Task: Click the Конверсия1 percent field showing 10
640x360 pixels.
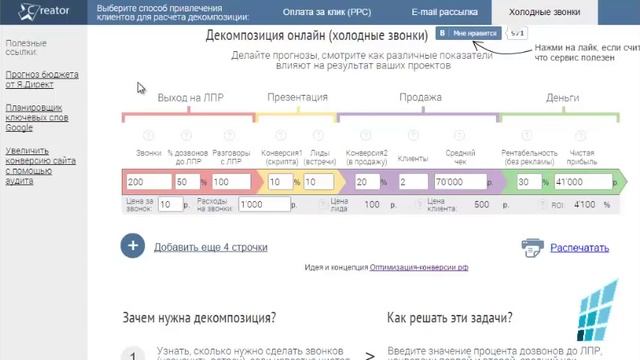Action: pos(280,182)
